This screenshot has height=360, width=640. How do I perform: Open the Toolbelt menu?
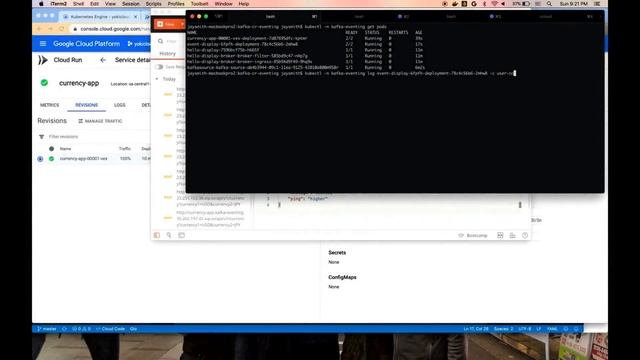[x=199, y=4]
